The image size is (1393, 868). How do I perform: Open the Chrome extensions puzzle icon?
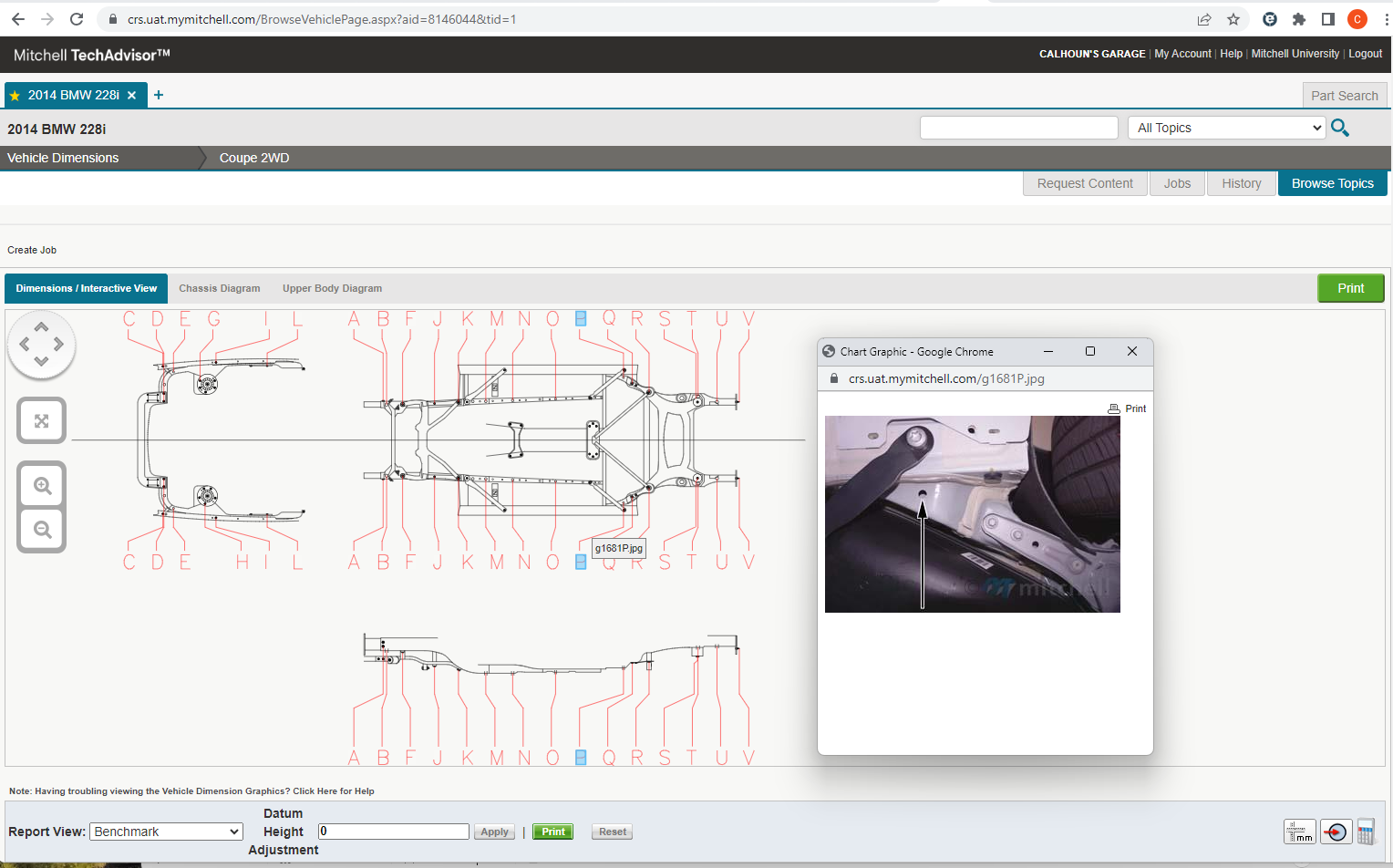click(1299, 19)
